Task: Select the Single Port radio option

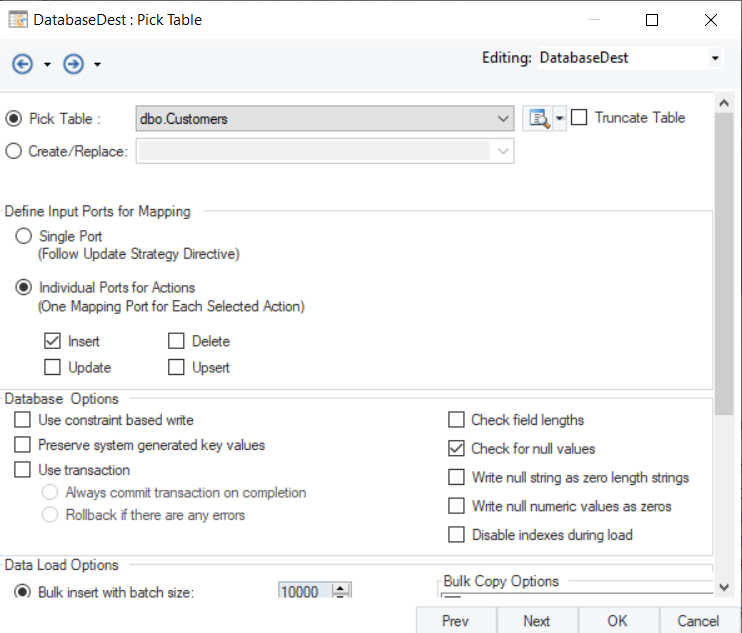Action: (23, 236)
